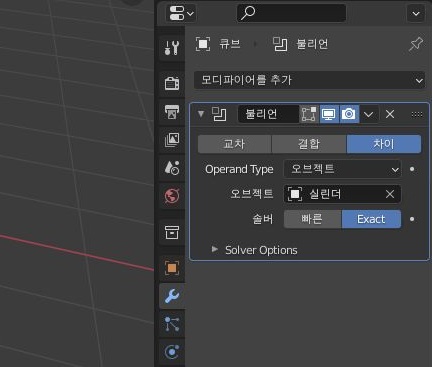Select the 교차 intersect operation

point(234,144)
